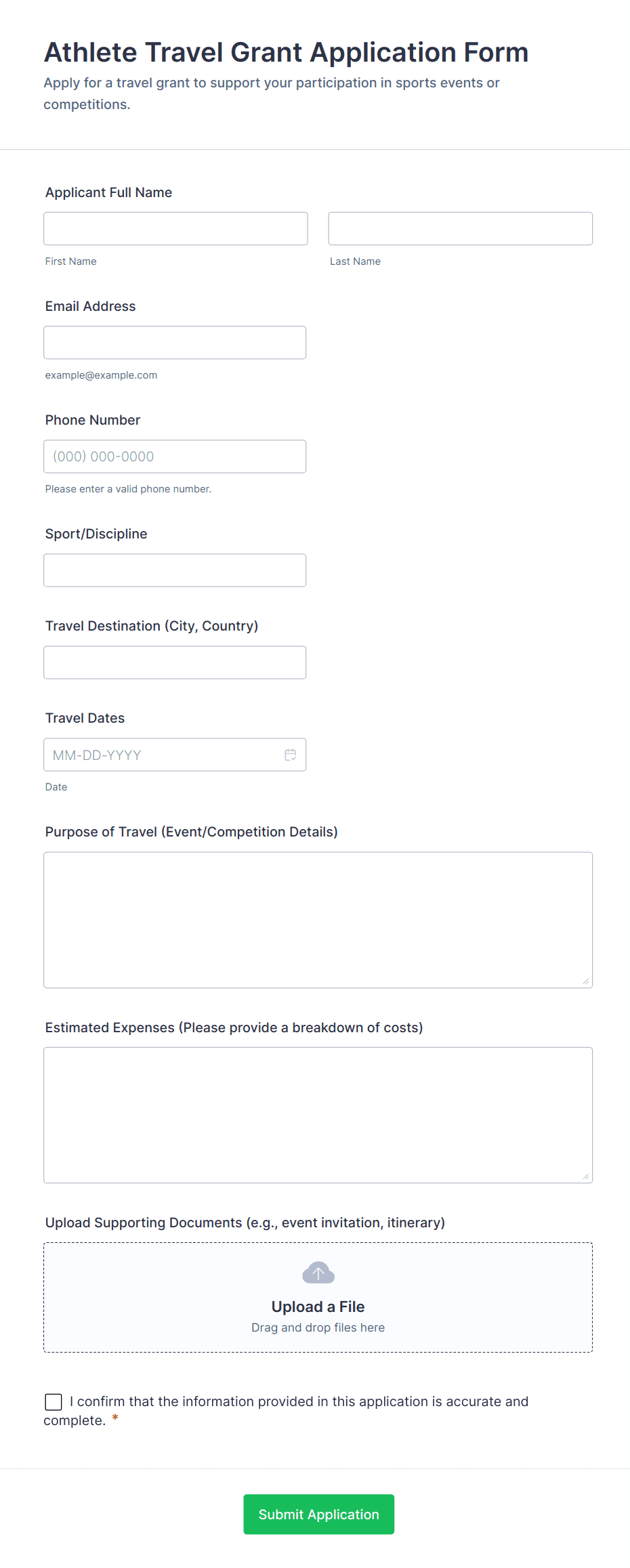Screen dimensions: 630x1568
Task: Click the First Name input field
Action: pyautogui.click(x=175, y=229)
